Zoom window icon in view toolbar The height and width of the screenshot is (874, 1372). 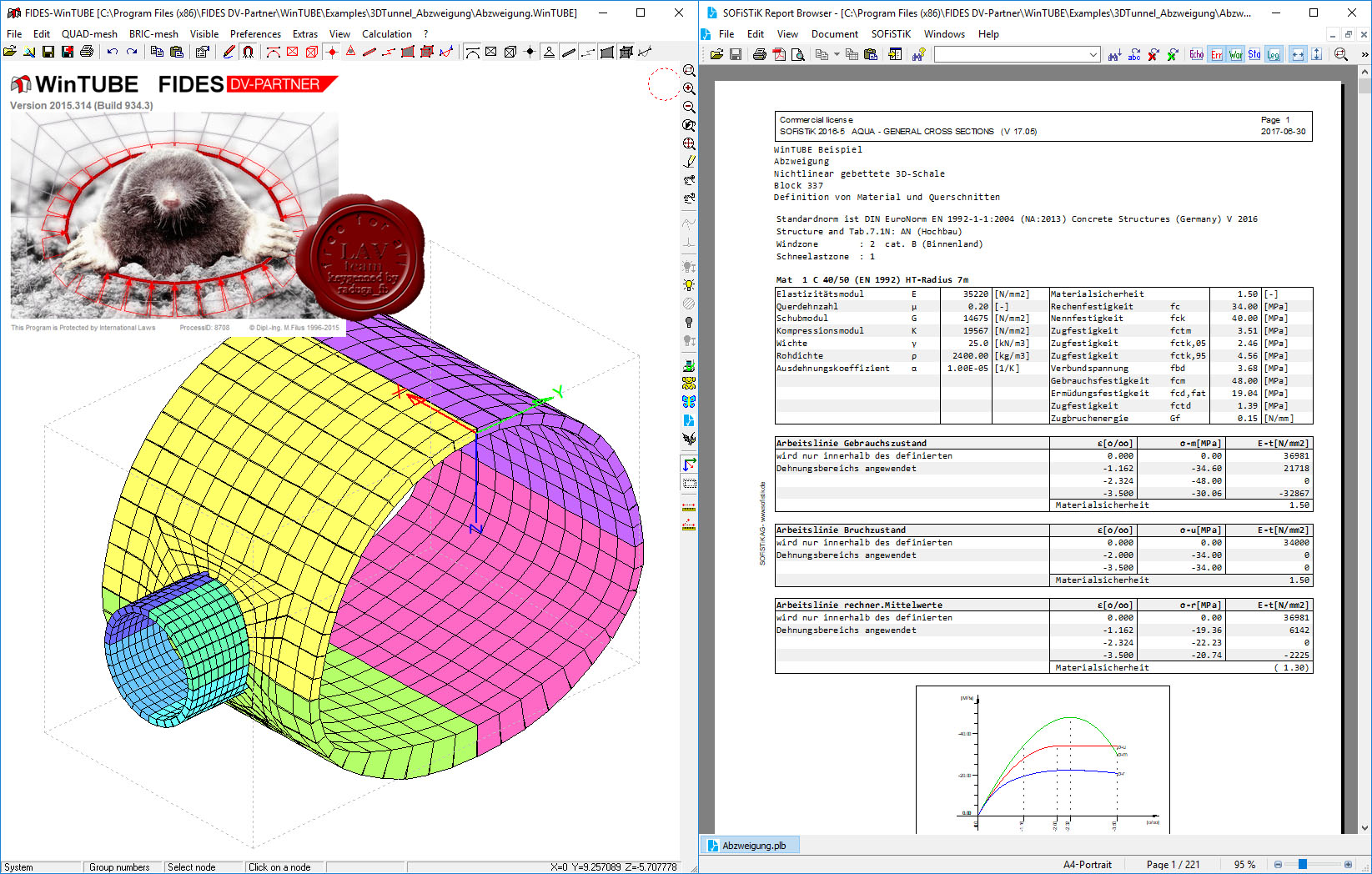689,71
